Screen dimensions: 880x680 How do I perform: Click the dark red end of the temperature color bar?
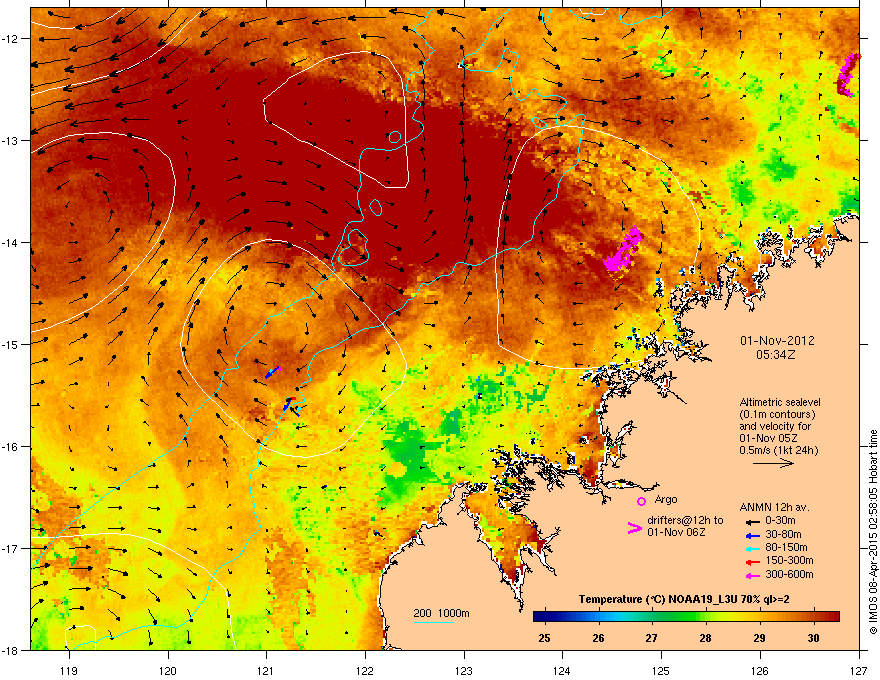[x=833, y=616]
